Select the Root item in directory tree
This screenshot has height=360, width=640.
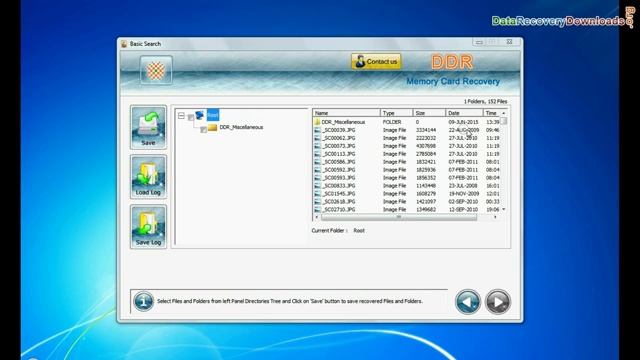(x=213, y=115)
